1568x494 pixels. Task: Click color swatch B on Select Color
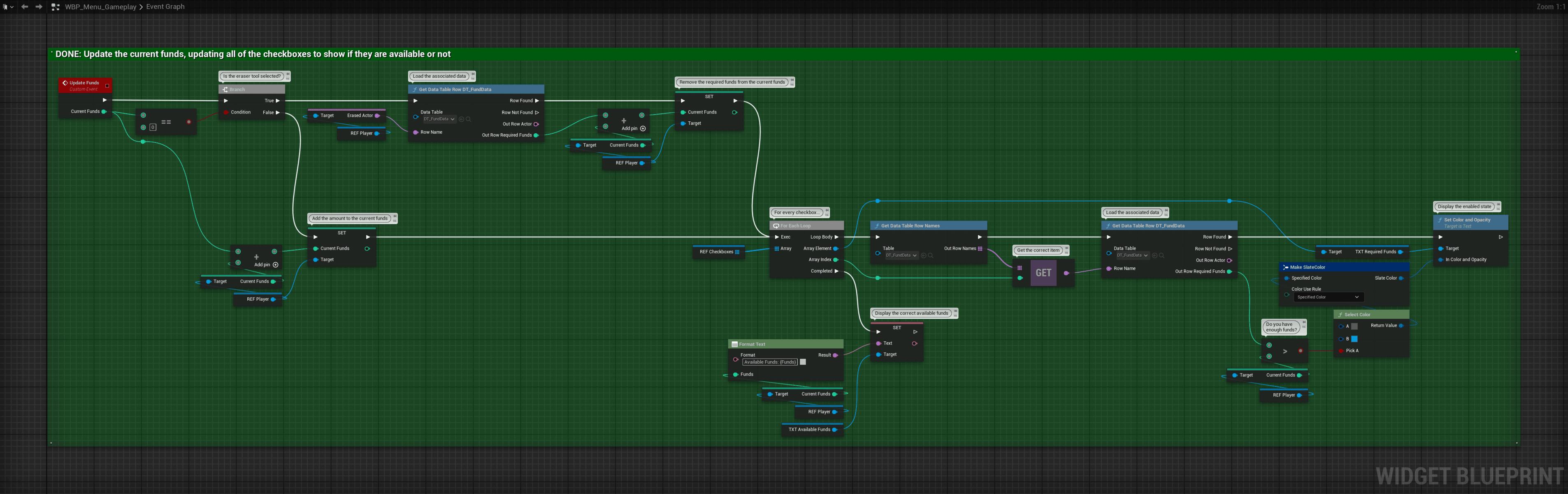[x=1354, y=339]
